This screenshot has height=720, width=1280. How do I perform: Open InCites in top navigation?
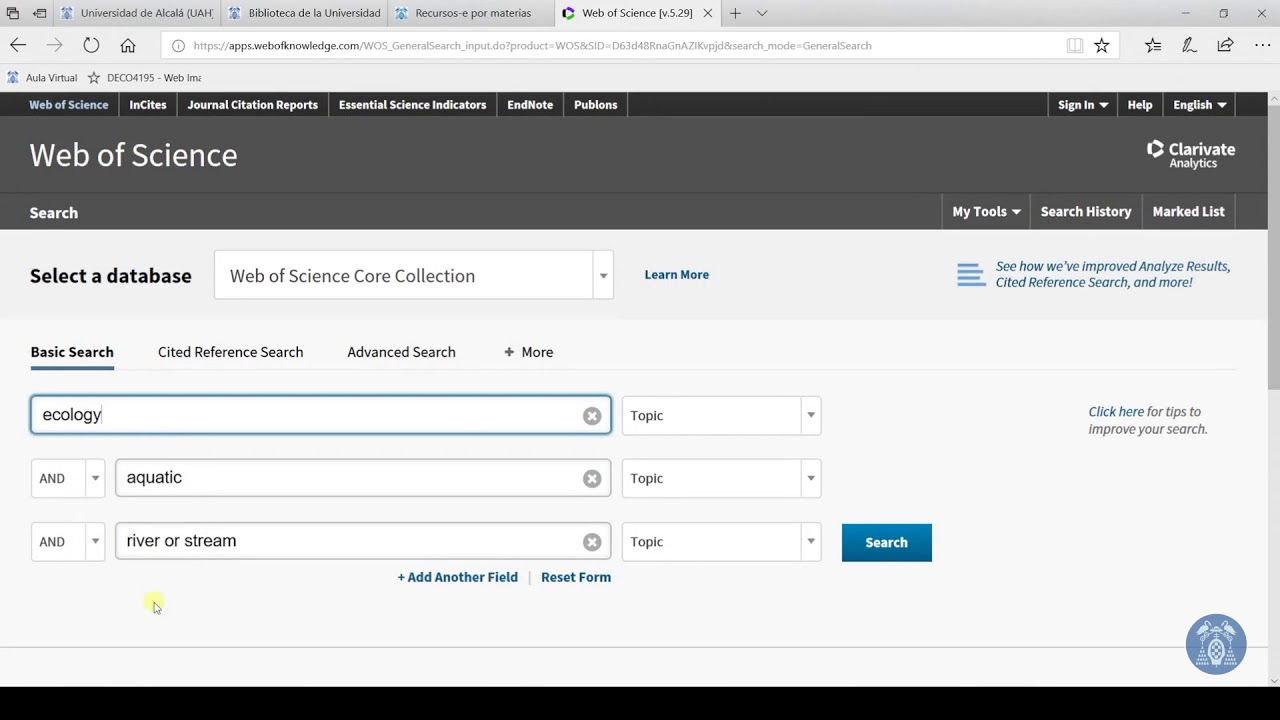tap(148, 105)
